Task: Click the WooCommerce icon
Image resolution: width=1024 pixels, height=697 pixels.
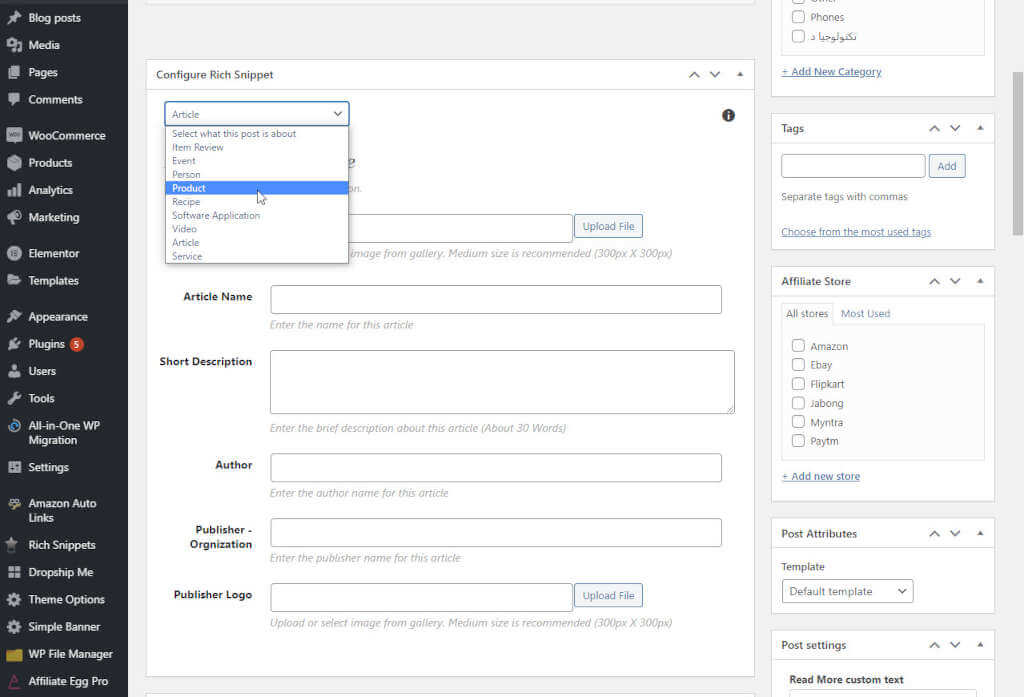Action: [14, 135]
